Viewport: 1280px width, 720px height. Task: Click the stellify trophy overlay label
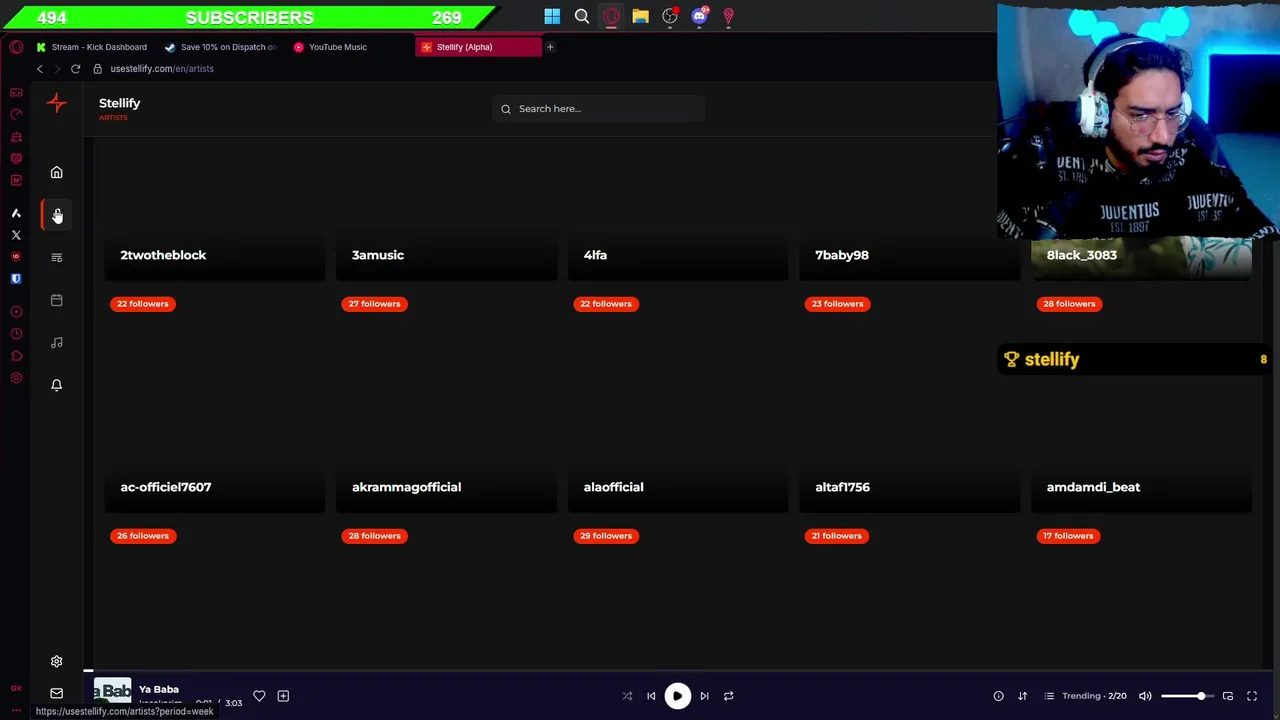(x=1051, y=359)
